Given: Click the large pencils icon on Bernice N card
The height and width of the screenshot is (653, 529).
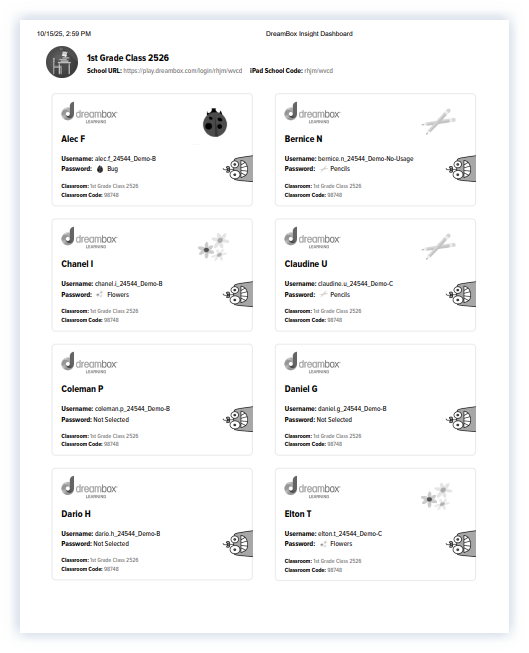Looking at the screenshot, I should pos(438,121).
